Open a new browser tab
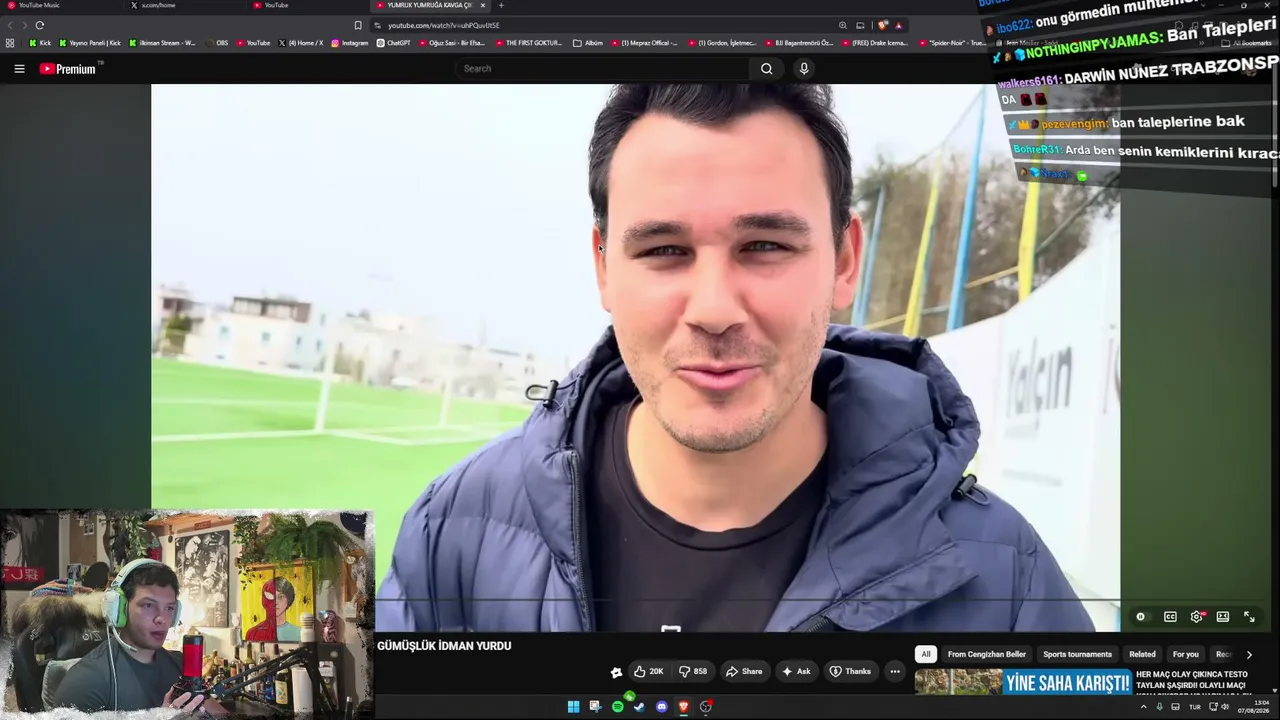Viewport: 1280px width, 720px height. click(x=501, y=6)
